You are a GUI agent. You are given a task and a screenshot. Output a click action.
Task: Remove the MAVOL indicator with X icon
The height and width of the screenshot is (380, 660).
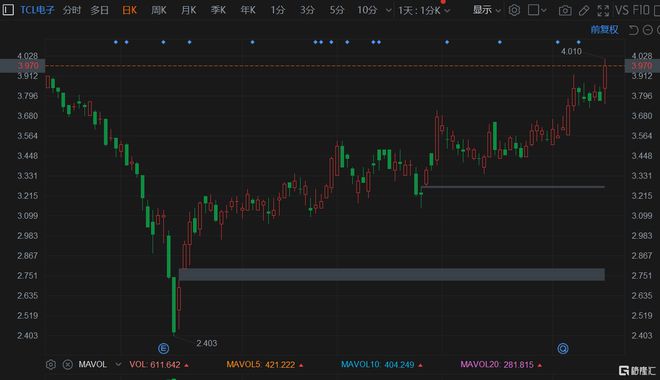tap(67, 364)
